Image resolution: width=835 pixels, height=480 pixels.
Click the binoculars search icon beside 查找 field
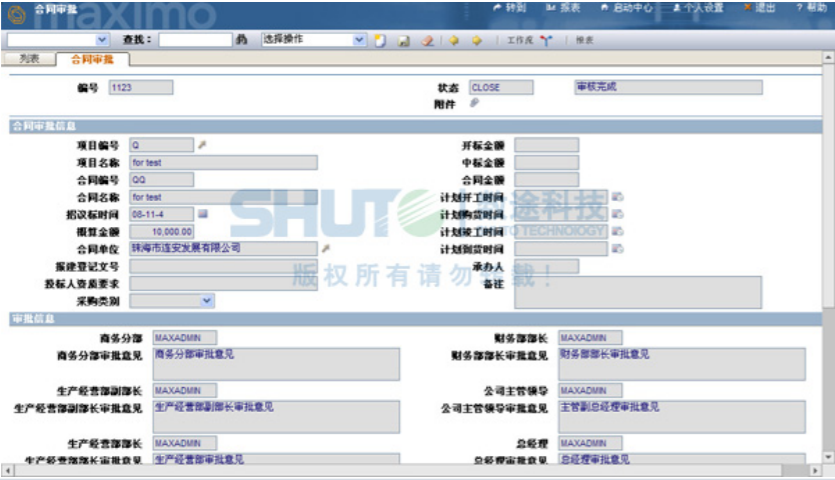click(242, 40)
